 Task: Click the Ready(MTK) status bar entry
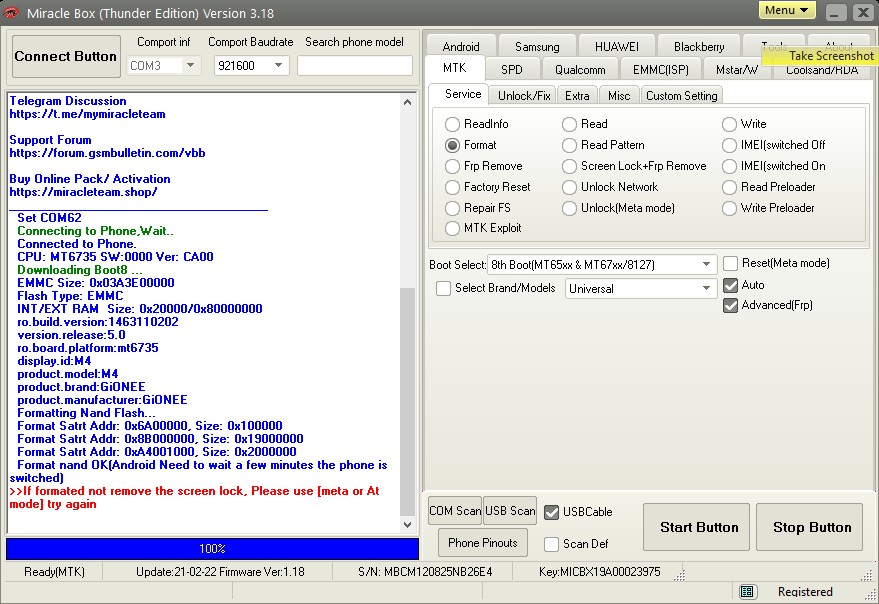pyautogui.click(x=54, y=572)
